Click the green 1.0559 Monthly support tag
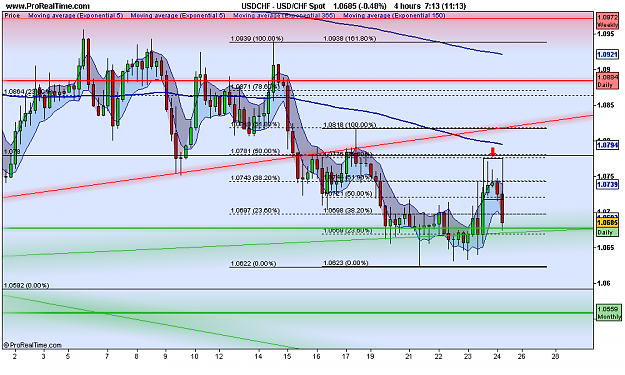625x375 pixels. pyautogui.click(x=608, y=312)
